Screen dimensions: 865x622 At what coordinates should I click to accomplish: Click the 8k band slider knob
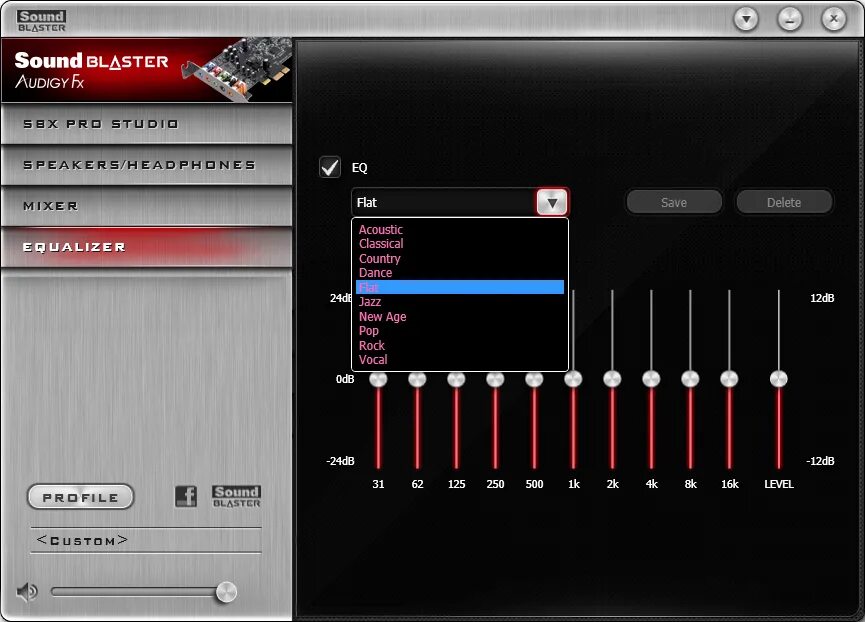click(x=690, y=379)
